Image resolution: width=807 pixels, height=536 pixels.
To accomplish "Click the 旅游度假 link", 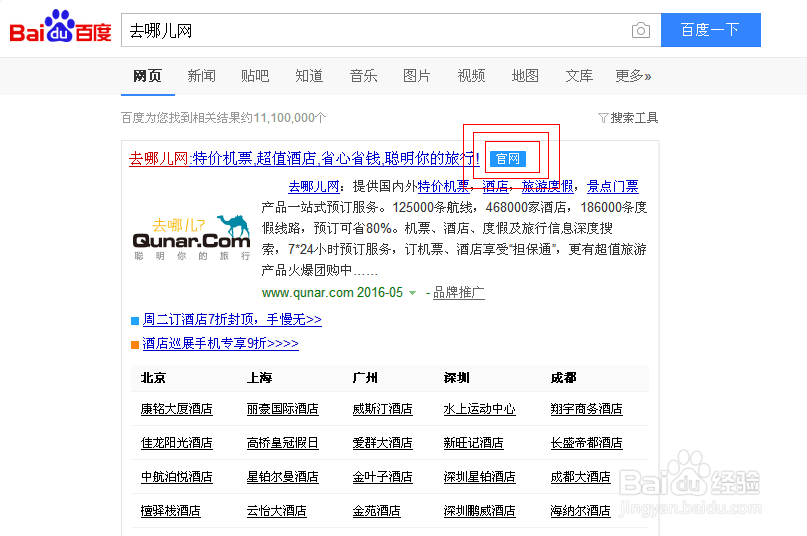I will pos(548,186).
